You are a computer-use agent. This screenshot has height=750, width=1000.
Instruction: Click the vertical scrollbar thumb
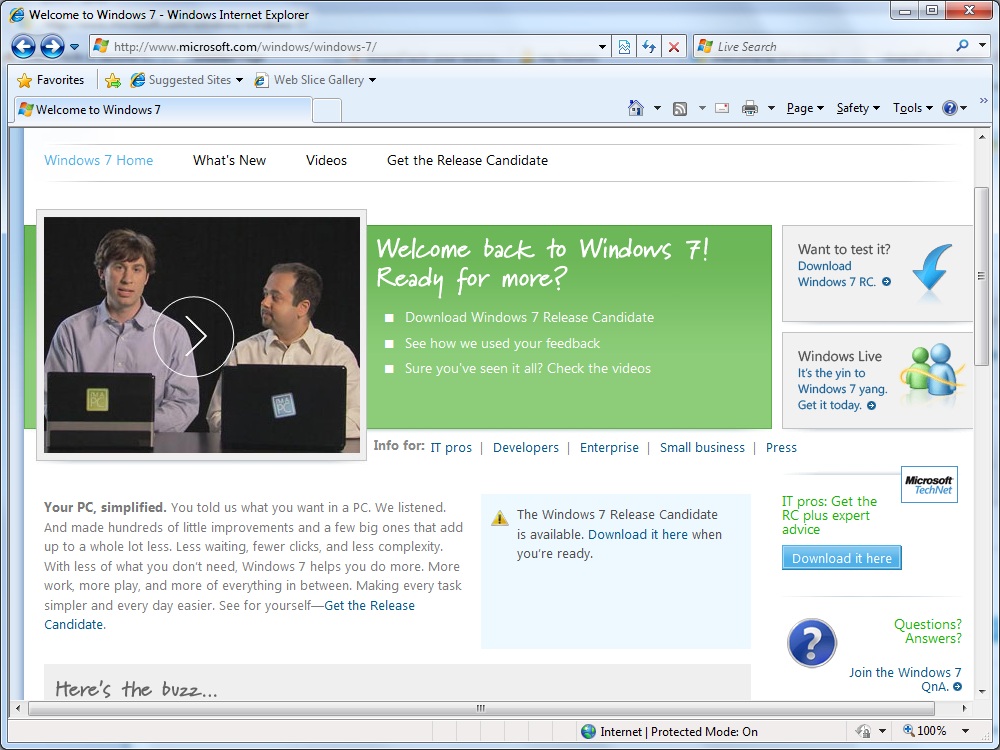pyautogui.click(x=982, y=276)
